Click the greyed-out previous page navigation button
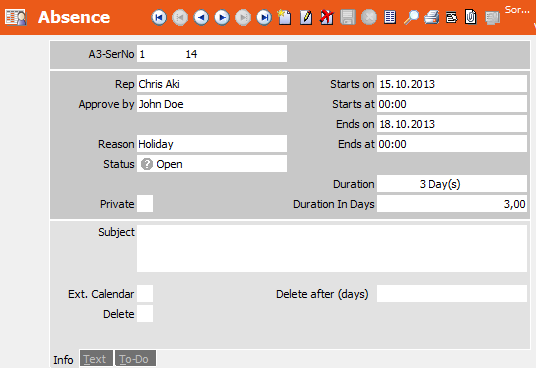Image resolution: width=536 pixels, height=368 pixels. (x=180, y=17)
